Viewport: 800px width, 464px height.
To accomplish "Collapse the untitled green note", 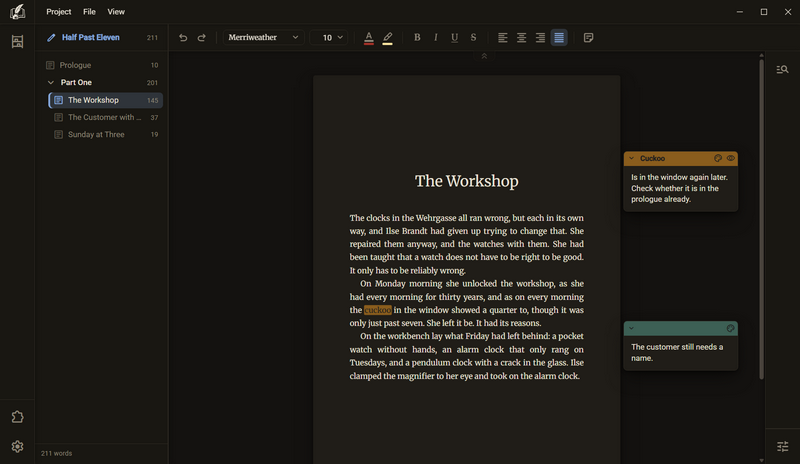I will 631,328.
